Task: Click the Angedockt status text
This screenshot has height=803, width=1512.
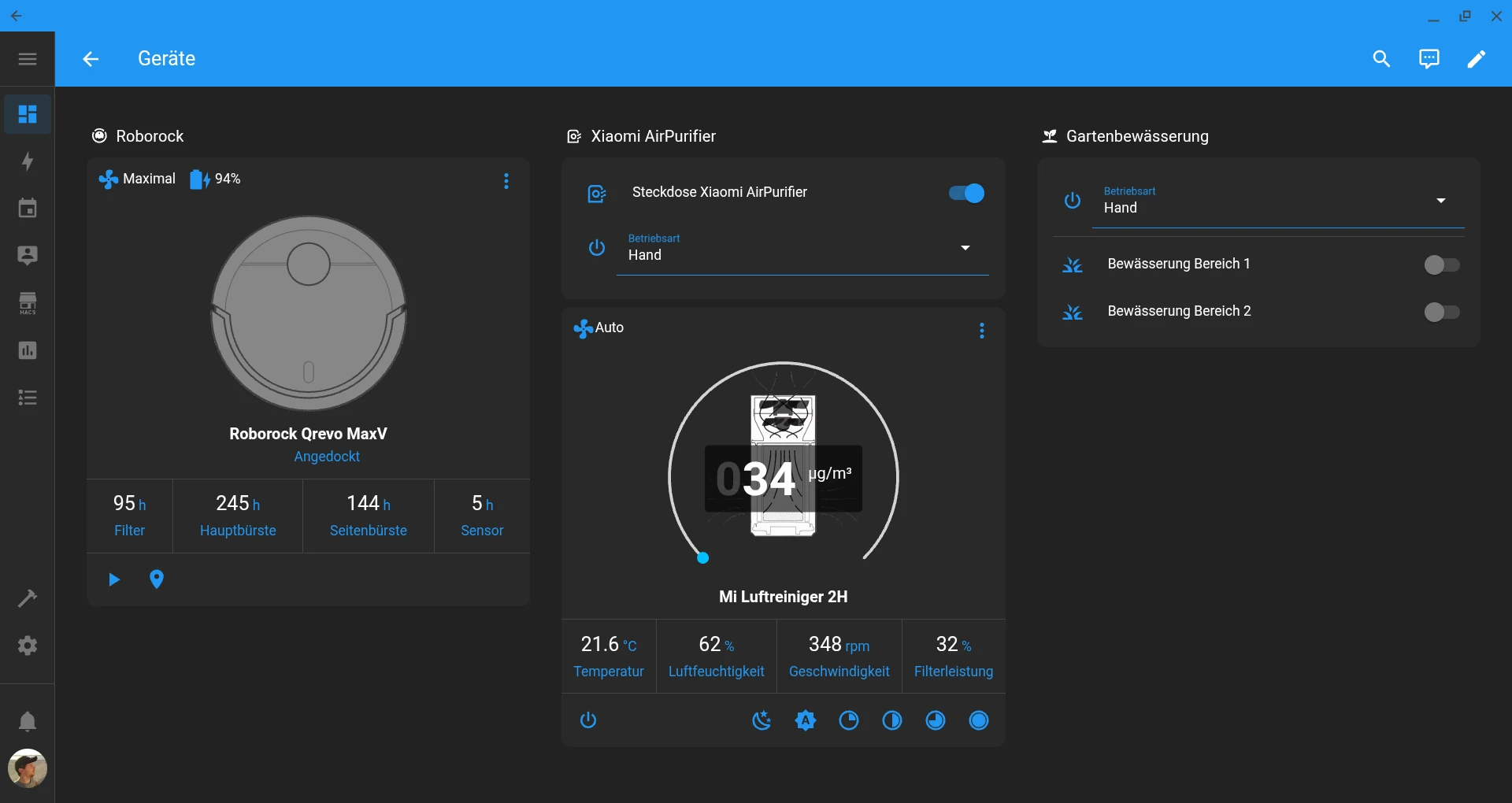Action: pyautogui.click(x=327, y=457)
